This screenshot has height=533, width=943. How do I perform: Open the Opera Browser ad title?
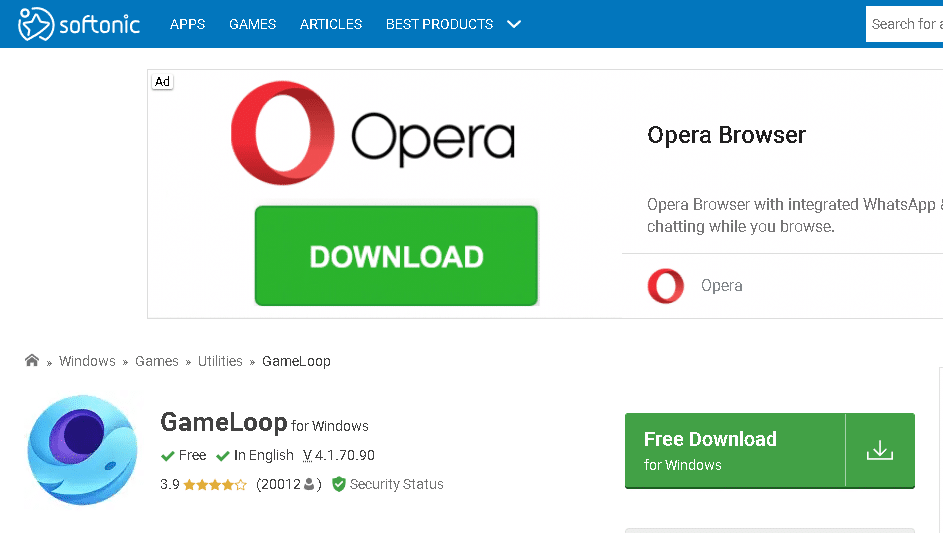[x=726, y=135]
